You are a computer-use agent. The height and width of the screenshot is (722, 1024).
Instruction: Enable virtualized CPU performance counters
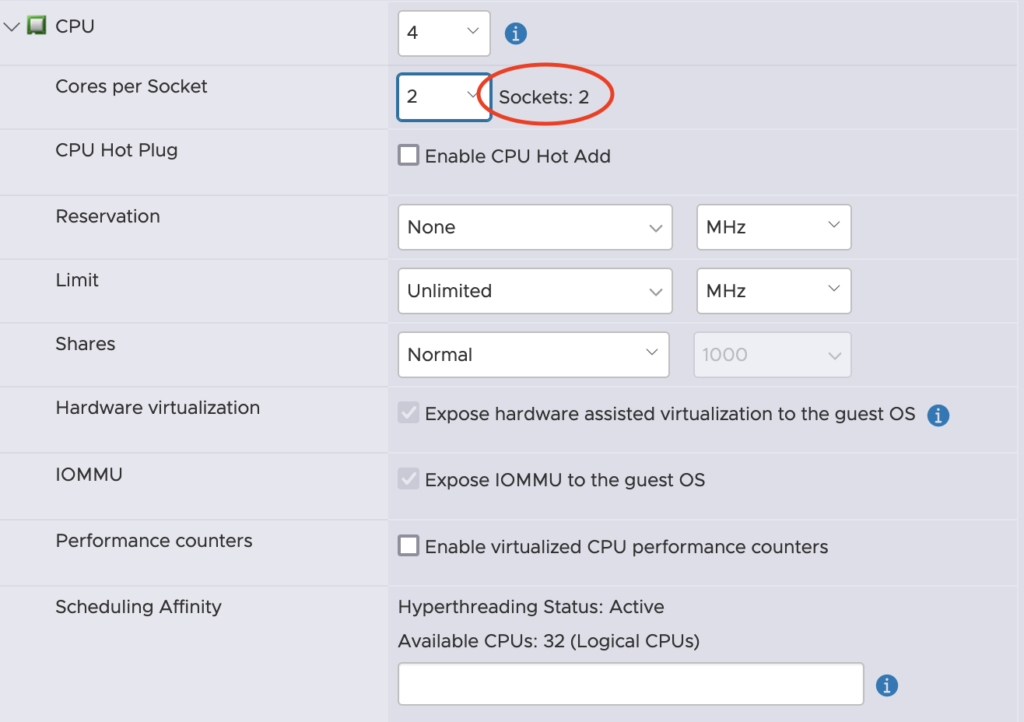(x=408, y=546)
